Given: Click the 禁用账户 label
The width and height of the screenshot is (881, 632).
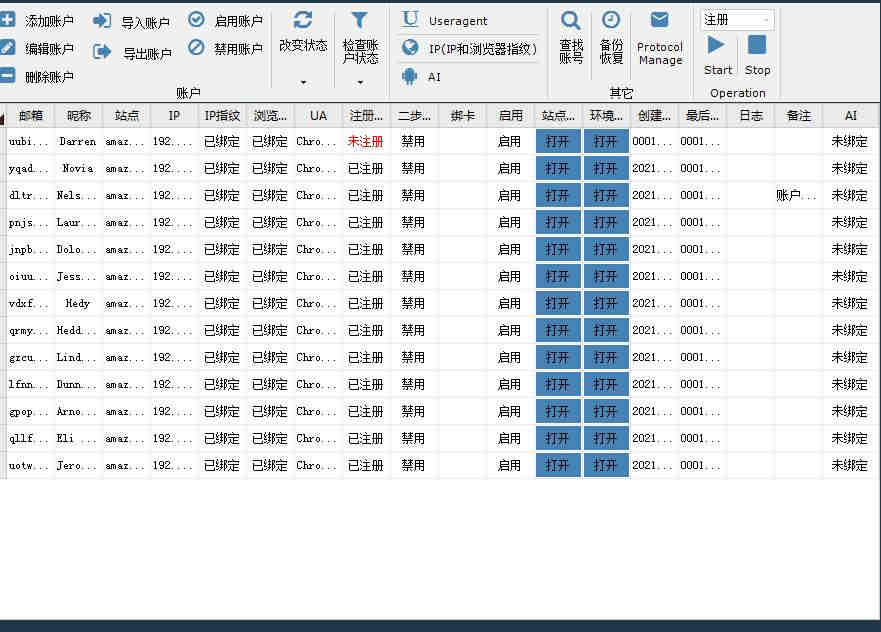Looking at the screenshot, I should (239, 49).
